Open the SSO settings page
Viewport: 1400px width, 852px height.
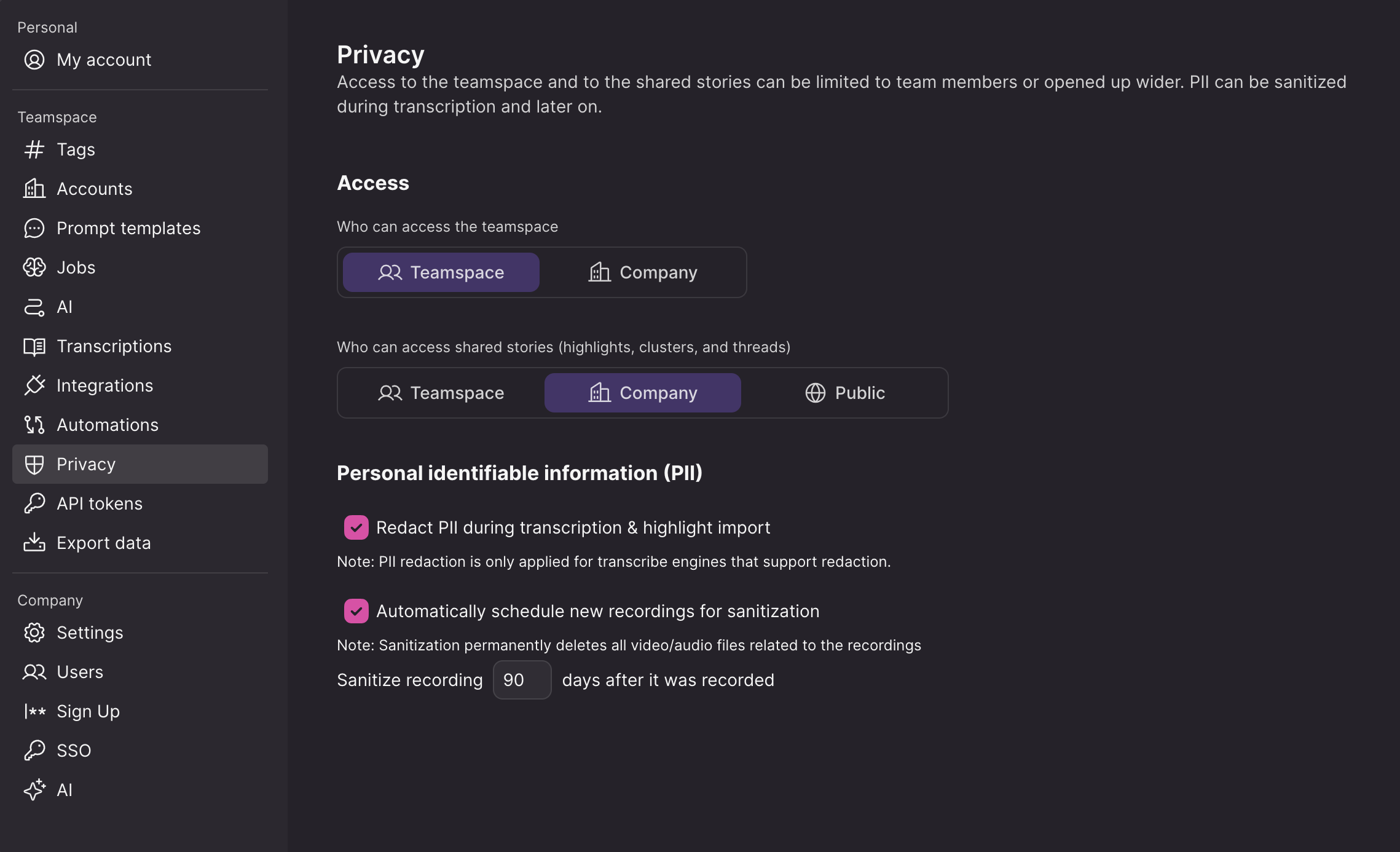[x=74, y=751]
